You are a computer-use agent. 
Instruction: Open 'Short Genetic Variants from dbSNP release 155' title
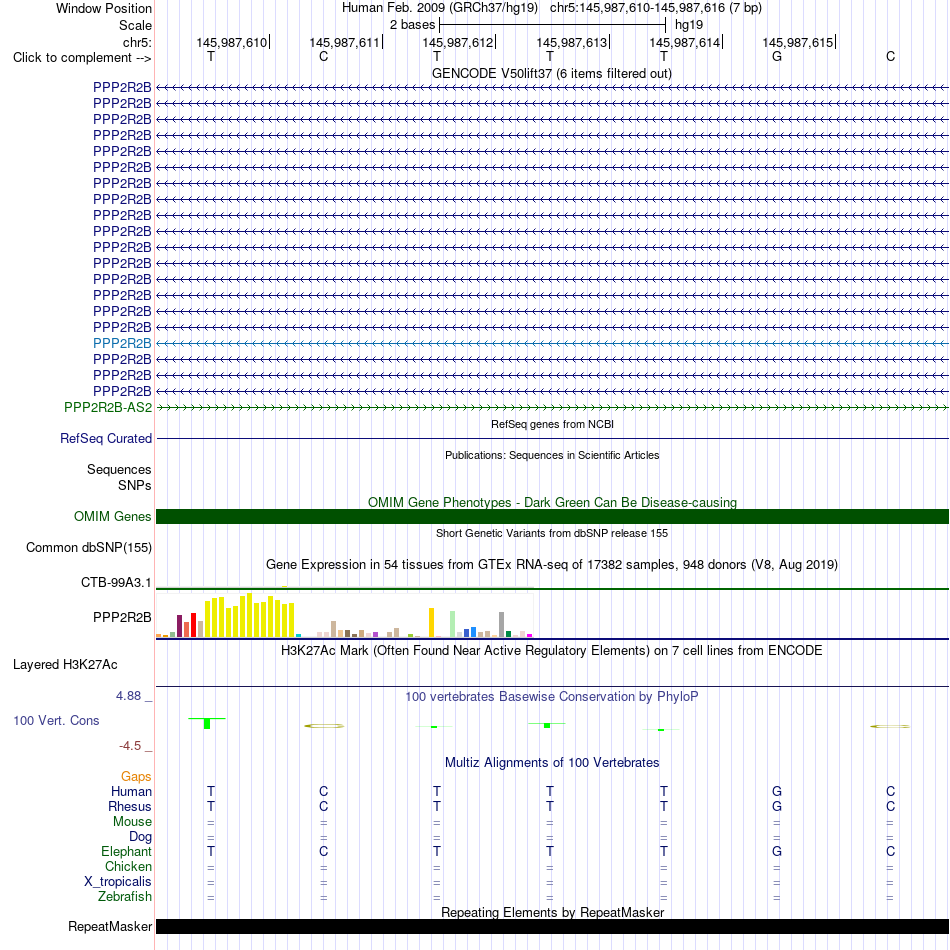tap(552, 533)
